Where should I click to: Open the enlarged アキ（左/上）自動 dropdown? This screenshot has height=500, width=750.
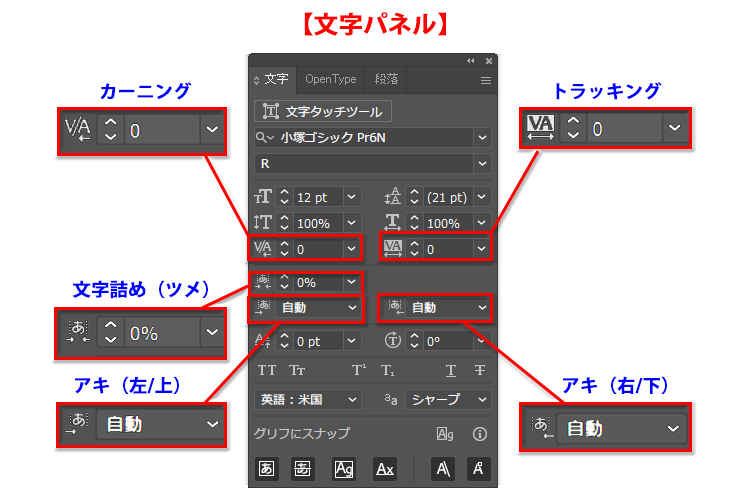(160, 424)
